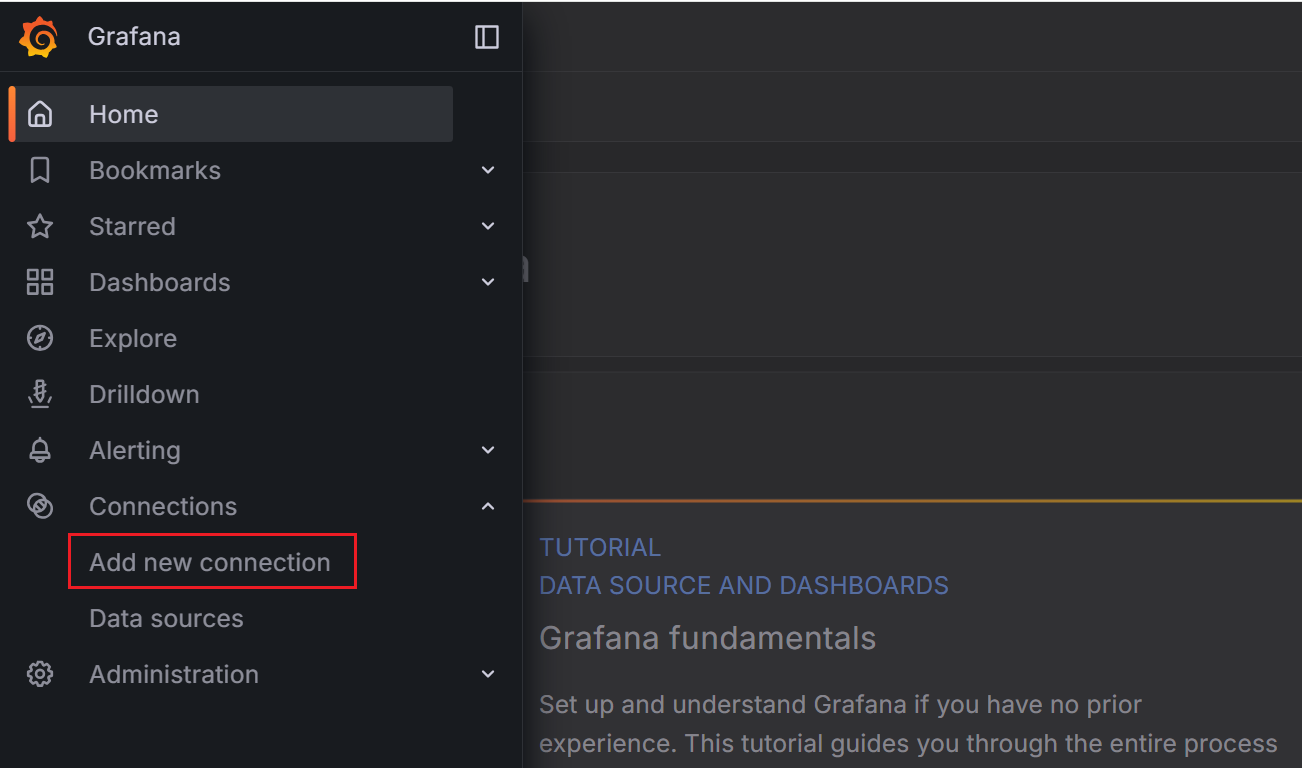Go to the Dashboards menu item
Screen dimensions: 1302x768
click(160, 282)
